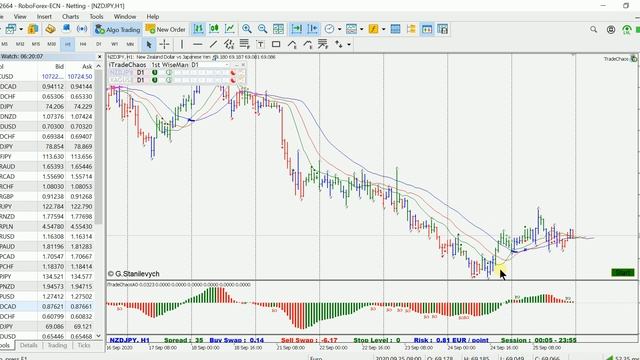Screen dimensions: 640x360
Task: Select the D1 timeframe
Action: point(98,44)
